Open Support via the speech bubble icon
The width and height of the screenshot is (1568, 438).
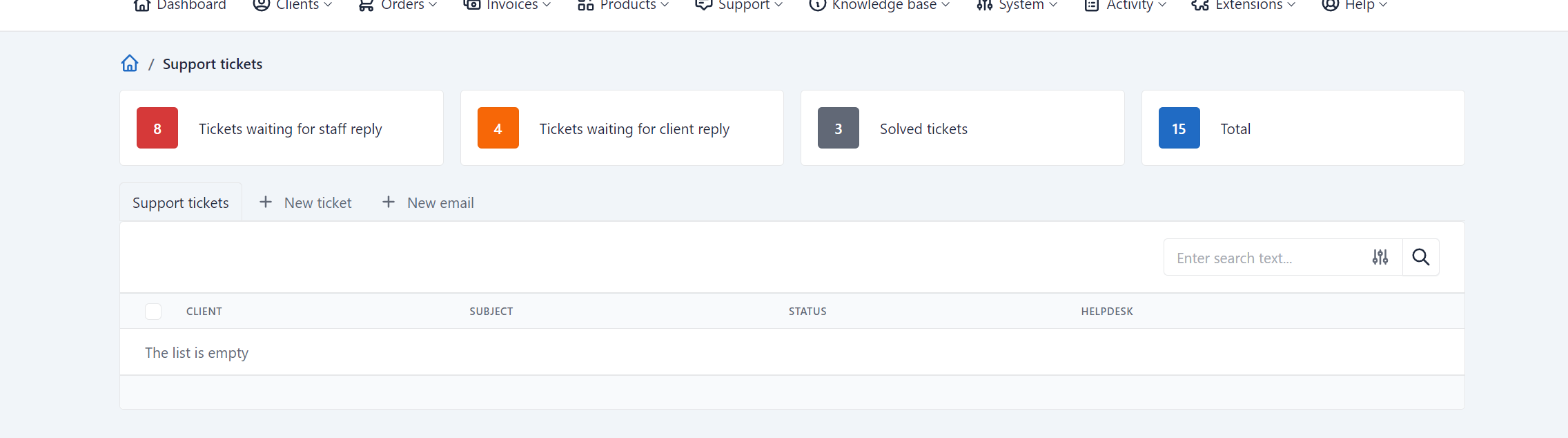click(x=703, y=5)
